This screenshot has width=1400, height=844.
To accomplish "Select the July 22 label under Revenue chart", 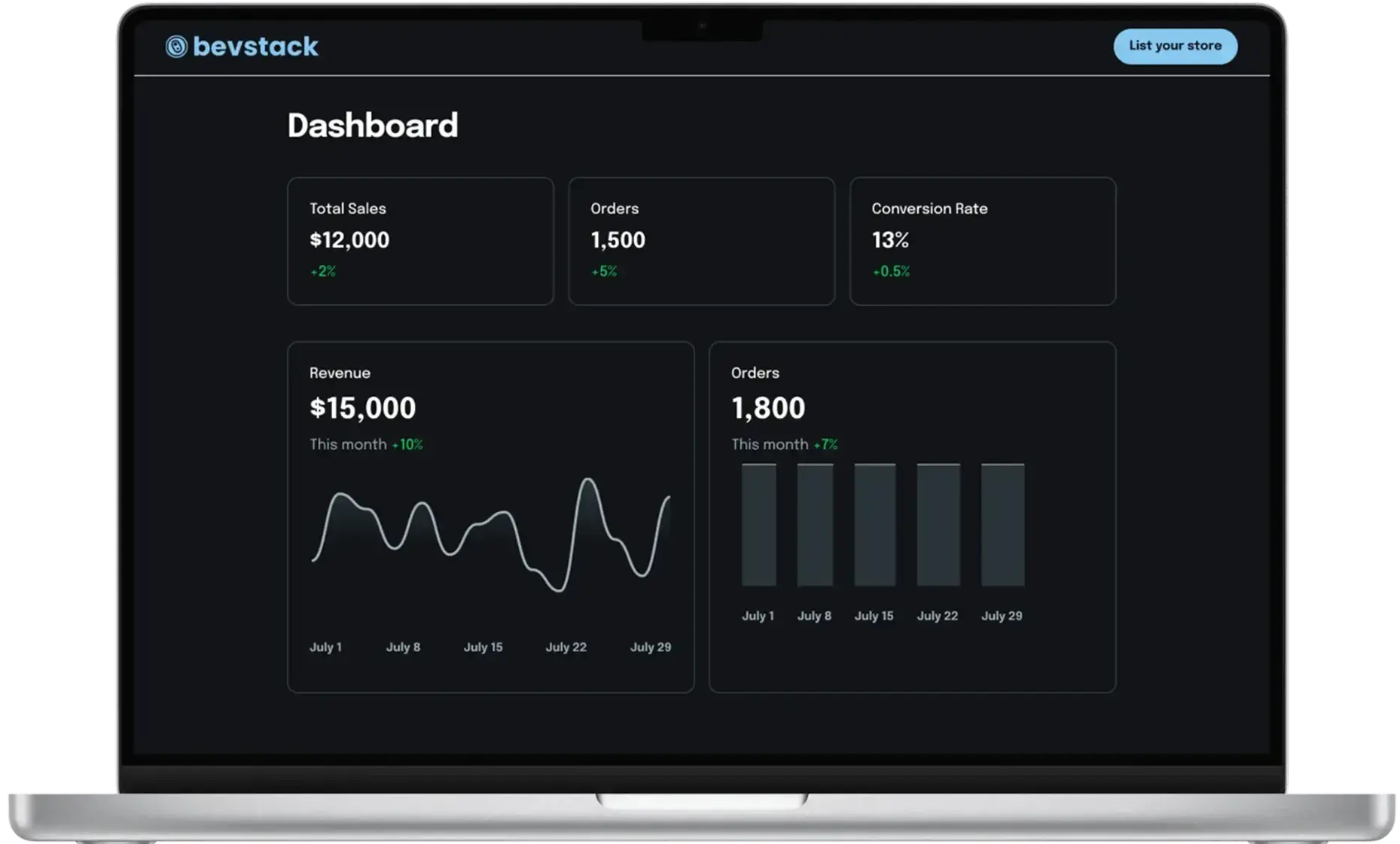I will click(x=566, y=646).
